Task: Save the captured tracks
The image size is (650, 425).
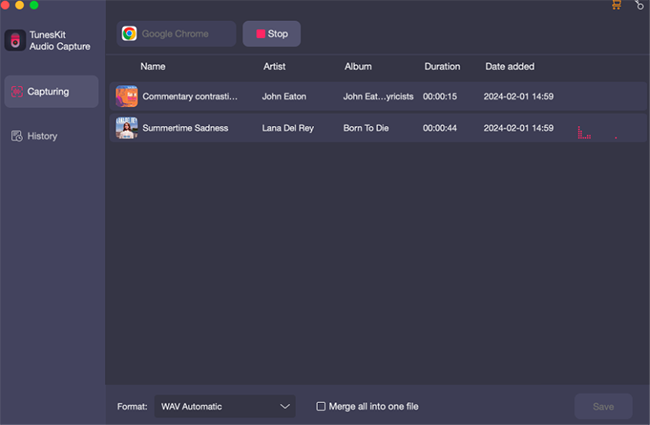Action: pos(603,406)
